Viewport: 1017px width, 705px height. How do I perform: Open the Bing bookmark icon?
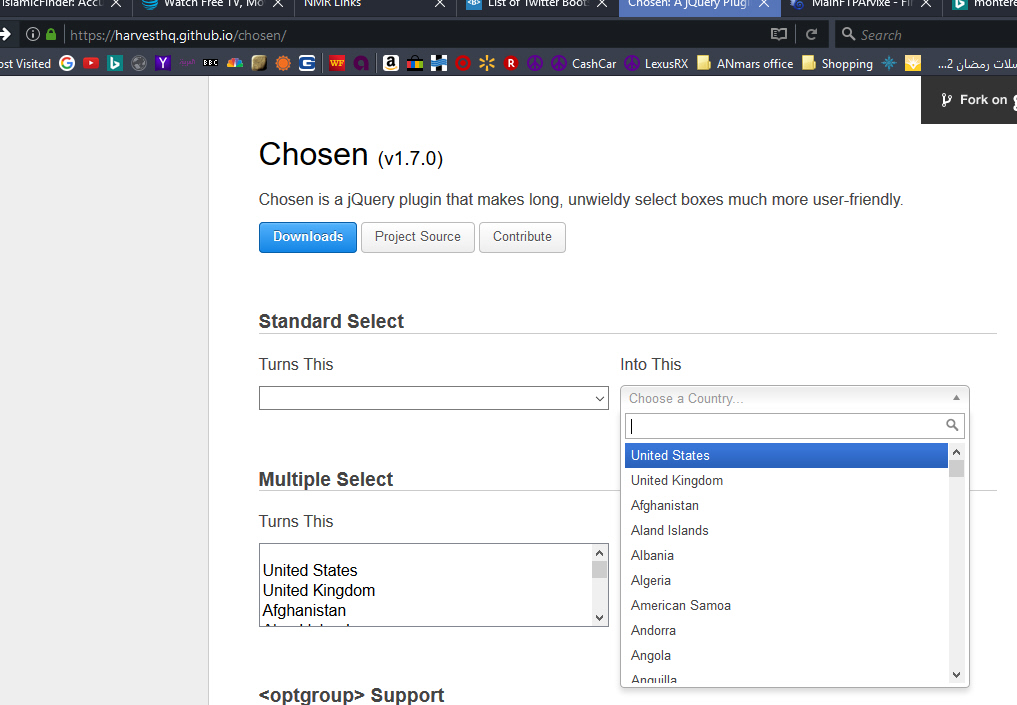[115, 63]
